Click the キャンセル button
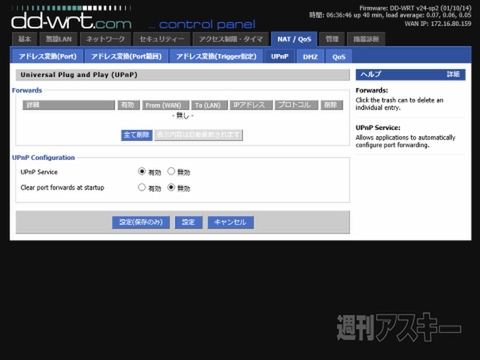 [x=231, y=222]
